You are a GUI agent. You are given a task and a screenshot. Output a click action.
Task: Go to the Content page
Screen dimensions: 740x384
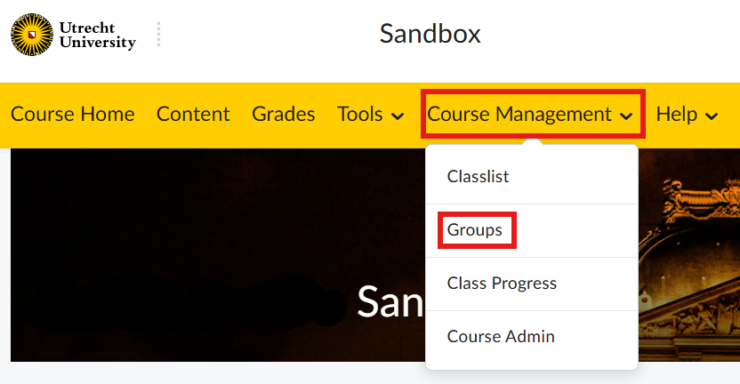point(193,114)
